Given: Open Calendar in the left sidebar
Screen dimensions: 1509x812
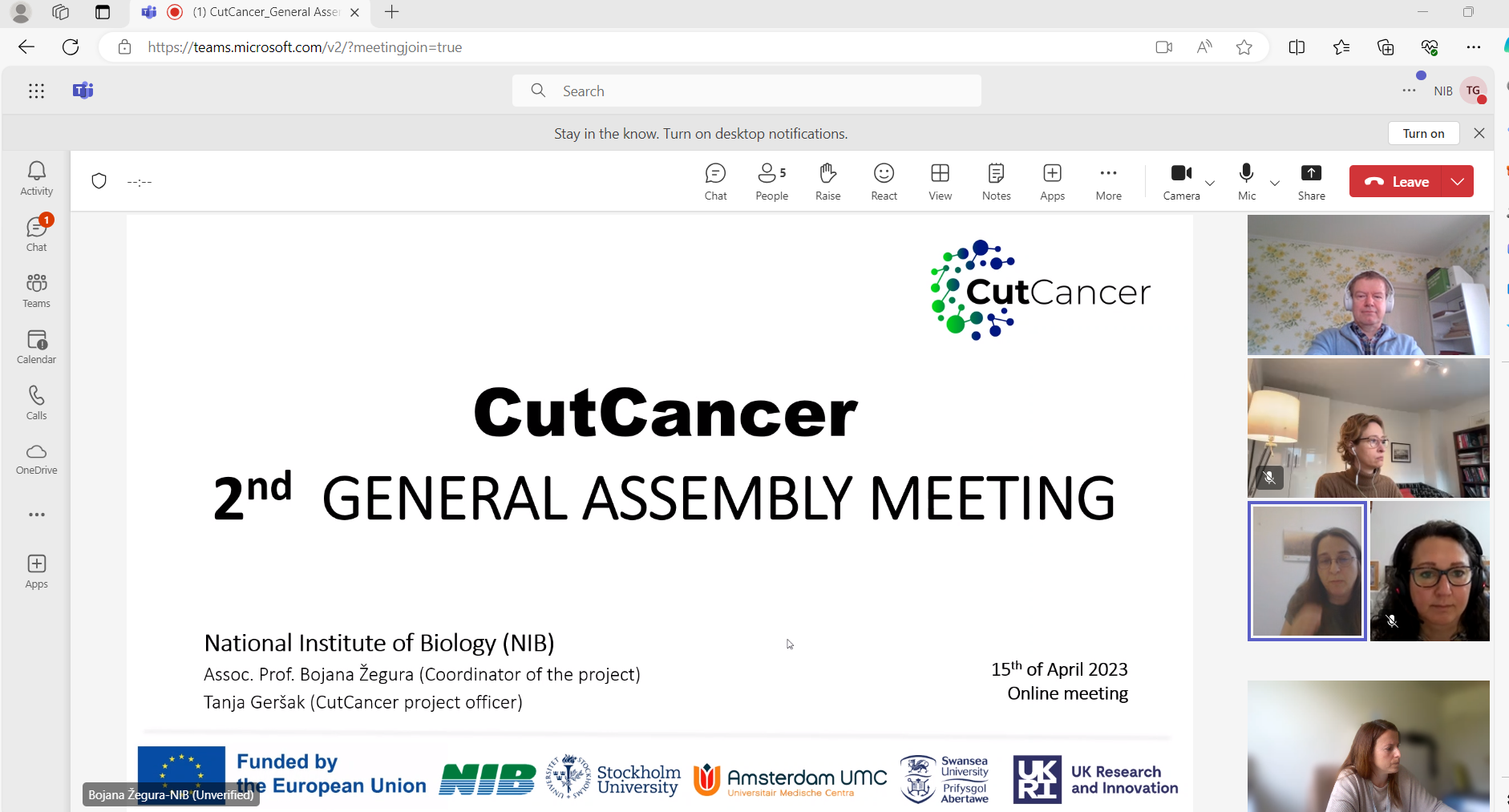Looking at the screenshot, I should tap(37, 346).
